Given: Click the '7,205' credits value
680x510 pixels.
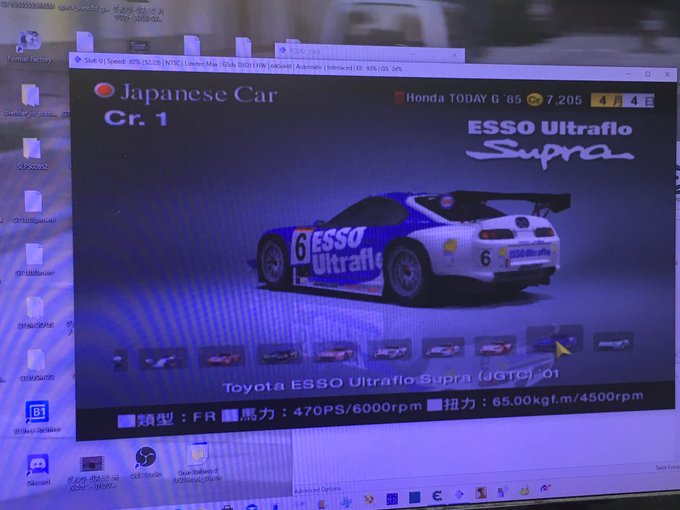Looking at the screenshot, I should point(564,100).
